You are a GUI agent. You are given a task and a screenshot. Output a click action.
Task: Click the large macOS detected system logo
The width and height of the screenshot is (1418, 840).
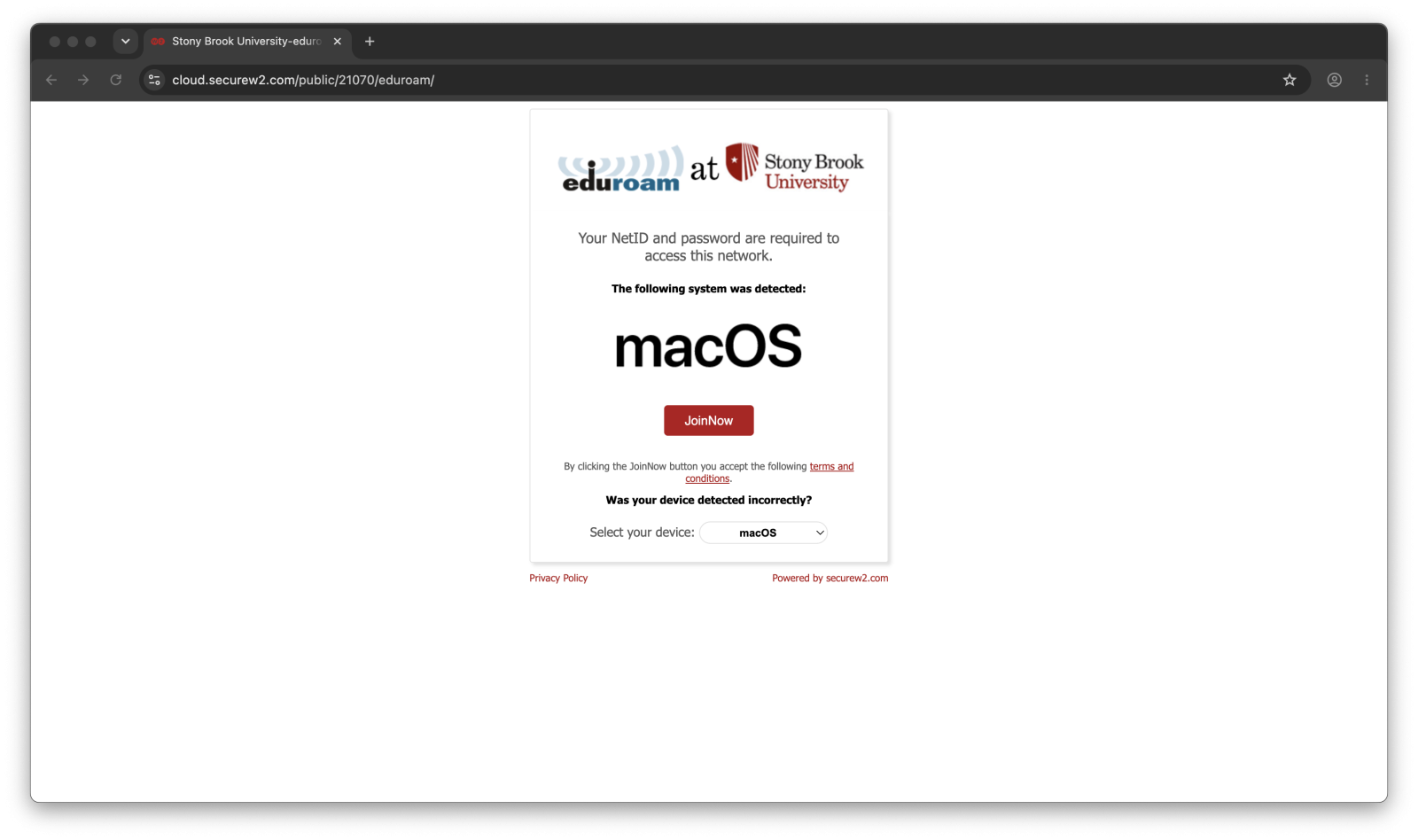click(x=708, y=346)
